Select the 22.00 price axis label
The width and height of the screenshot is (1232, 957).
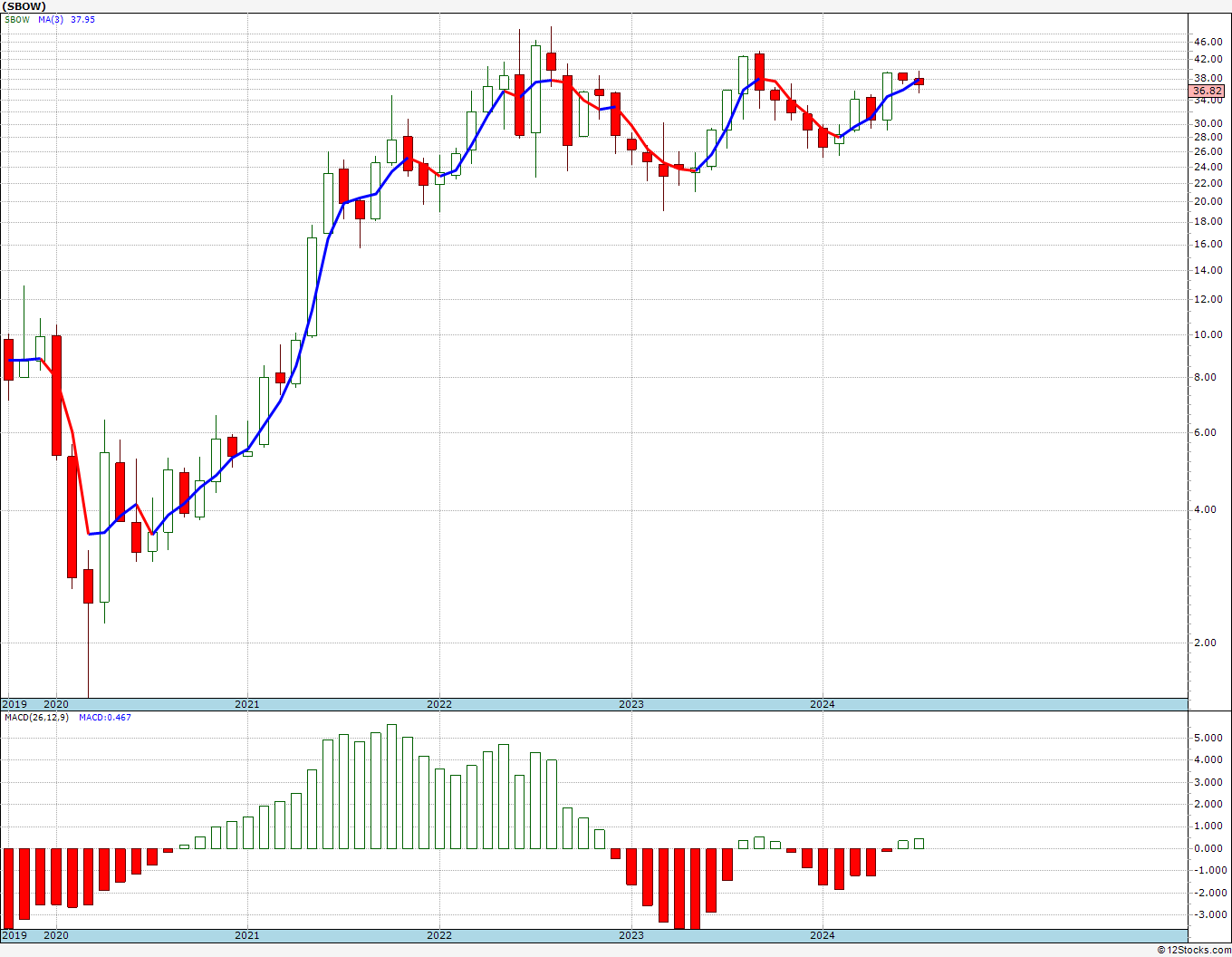(x=1208, y=183)
